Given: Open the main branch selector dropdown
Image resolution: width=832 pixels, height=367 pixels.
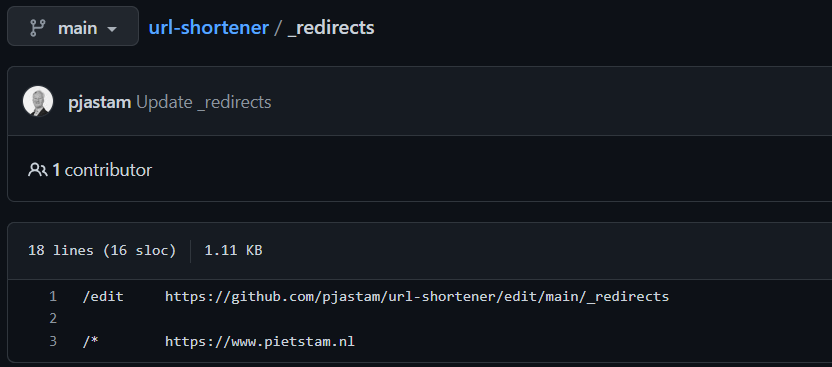Looking at the screenshot, I should pyautogui.click(x=73, y=26).
